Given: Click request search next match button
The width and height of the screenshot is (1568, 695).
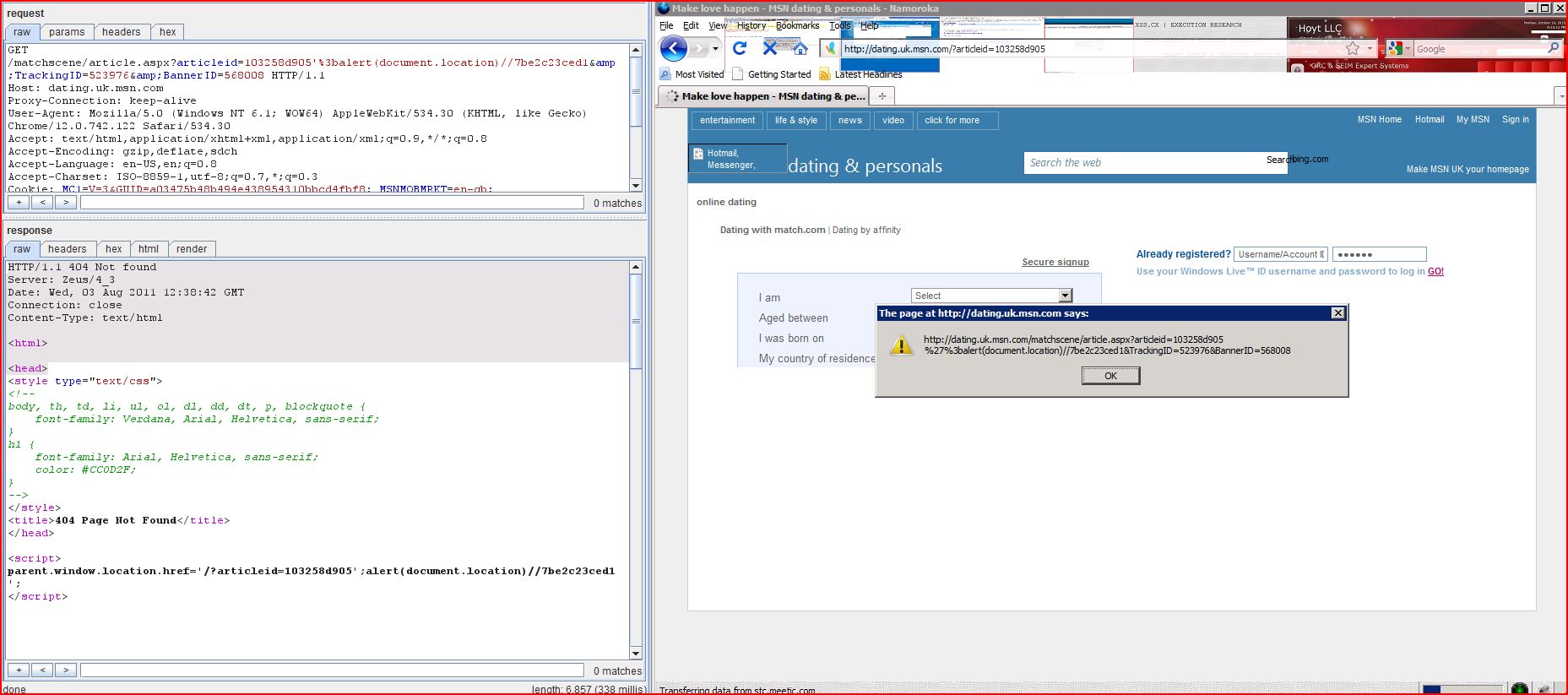Looking at the screenshot, I should (x=66, y=203).
